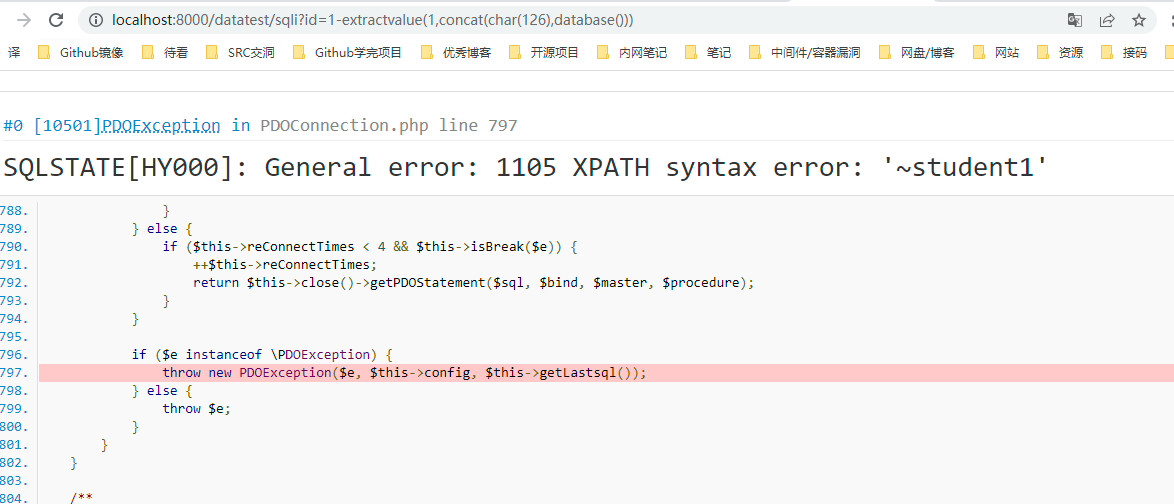Click the address bar URL text

click(x=373, y=20)
